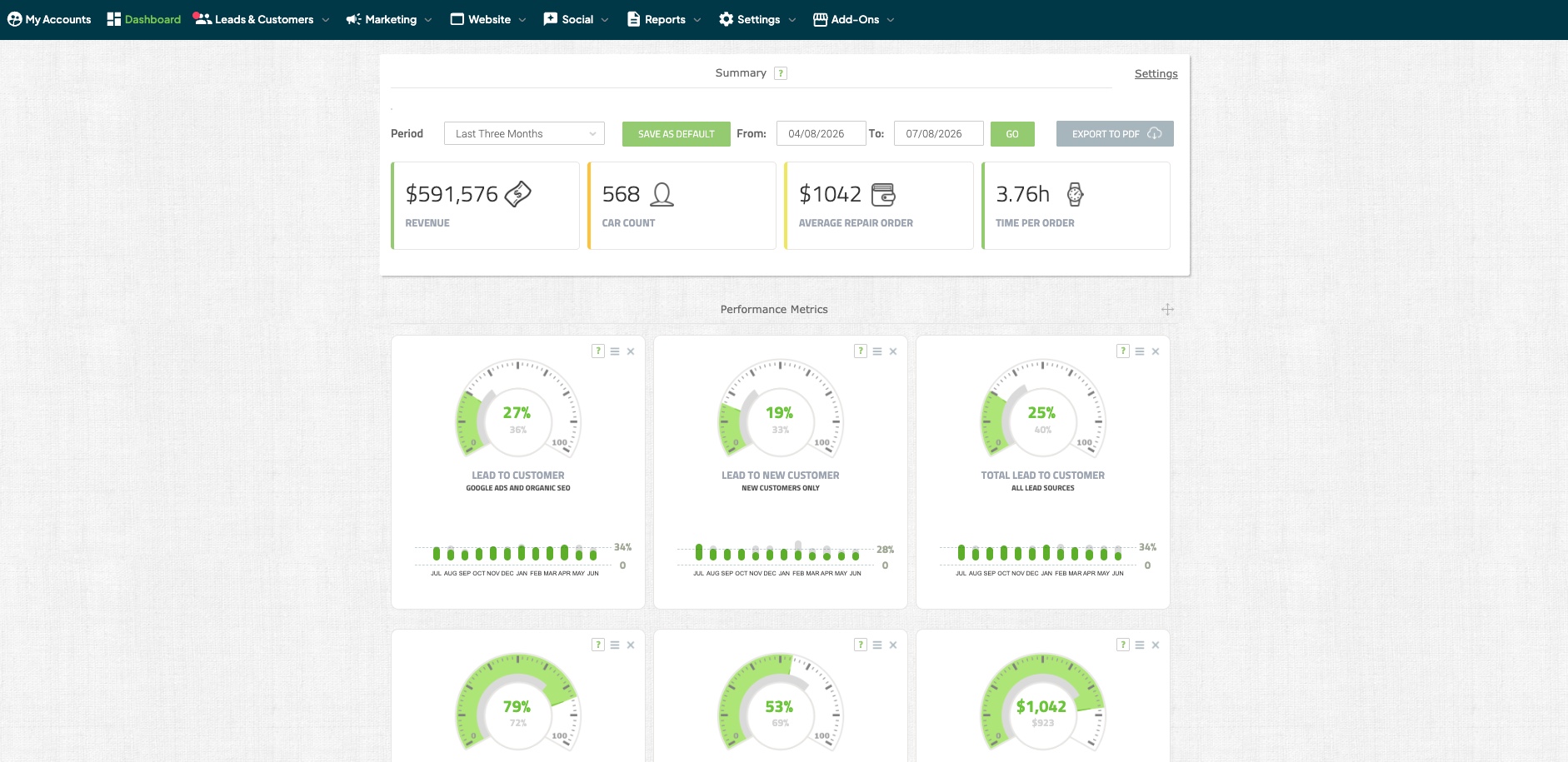
Task: Expand chevron next to Add-Ons
Action: pos(891,20)
